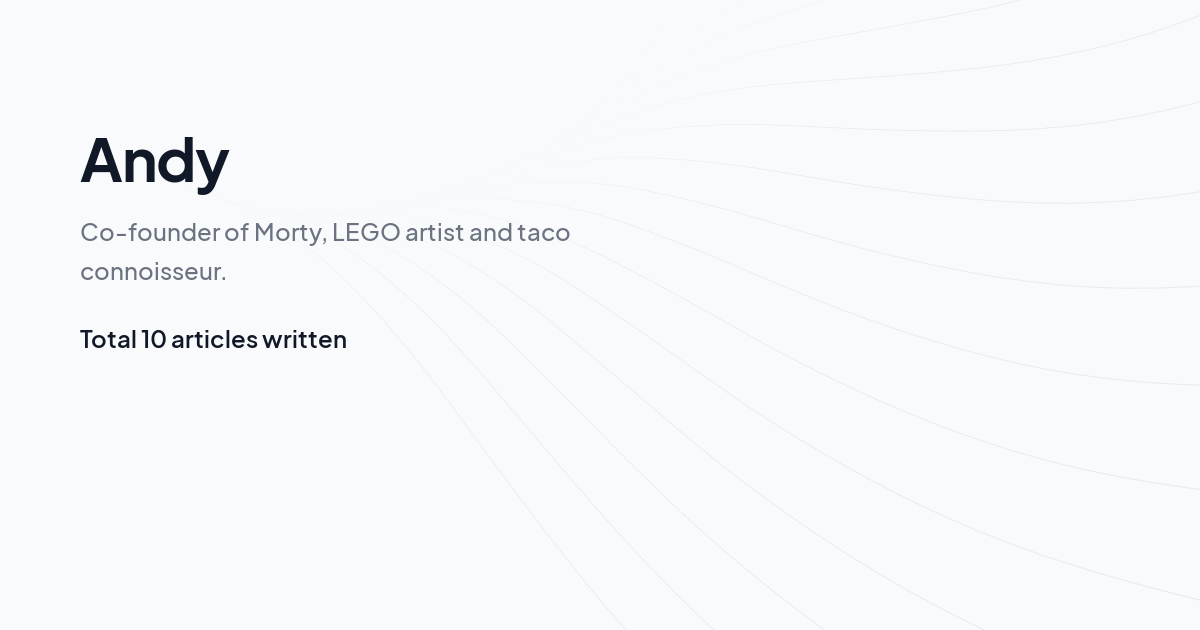Click the period after connoisseur

pos(223,279)
